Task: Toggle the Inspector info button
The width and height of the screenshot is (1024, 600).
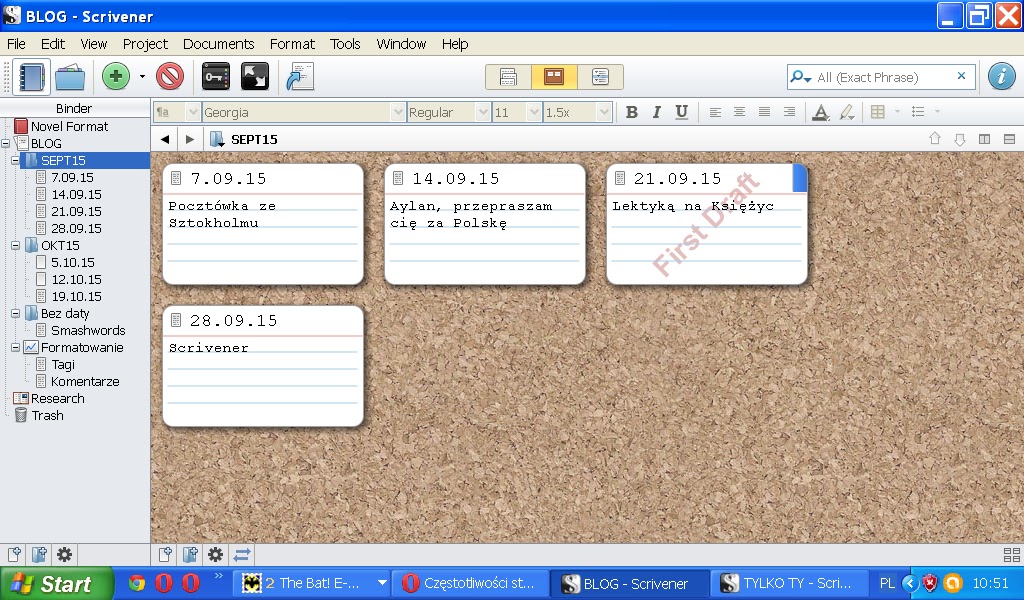Action: tap(1002, 76)
